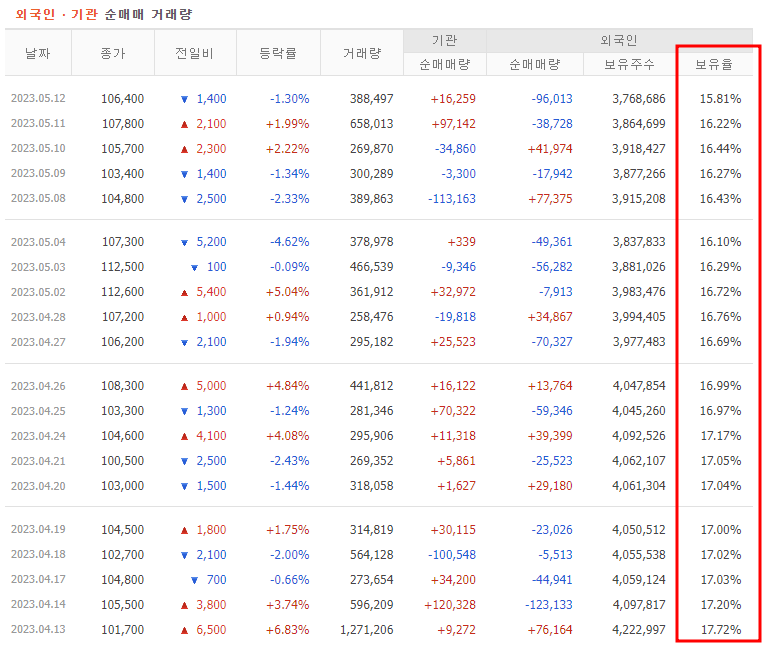Select the date 2023.05.11
The width and height of the screenshot is (767, 647).
[38, 123]
